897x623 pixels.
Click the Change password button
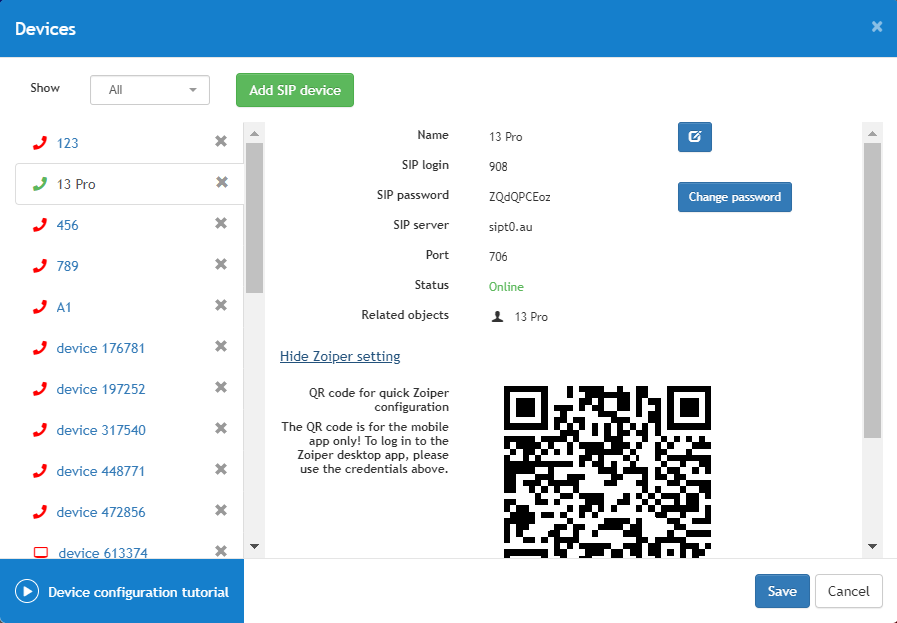(x=735, y=197)
